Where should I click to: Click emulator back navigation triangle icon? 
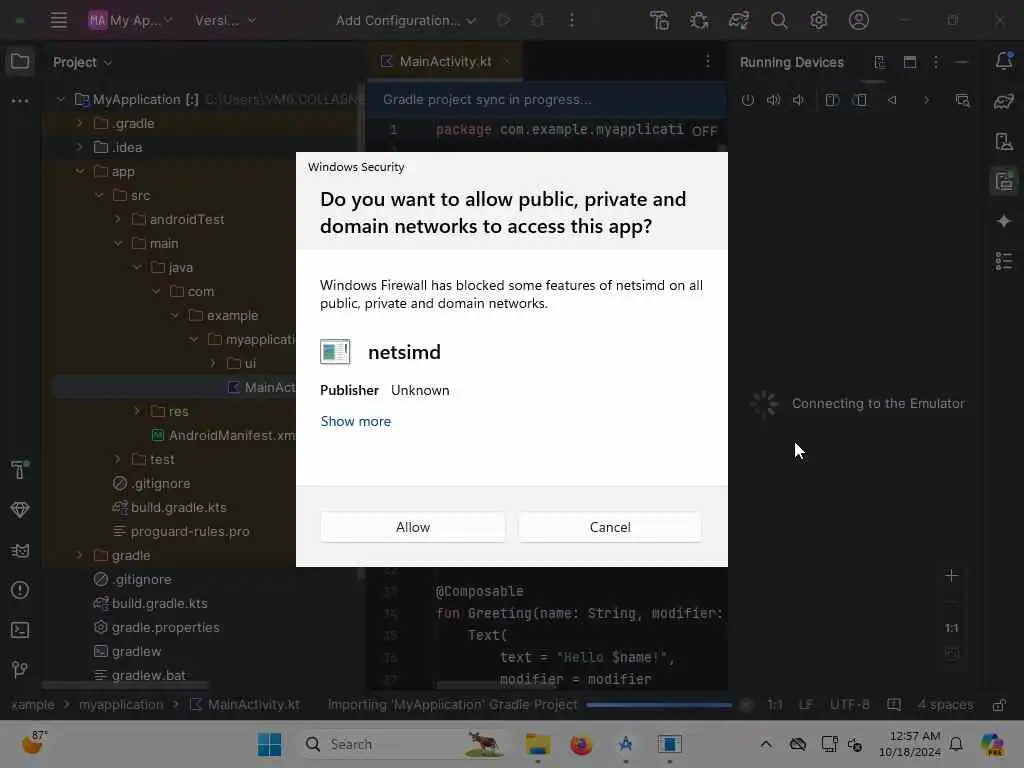892,100
